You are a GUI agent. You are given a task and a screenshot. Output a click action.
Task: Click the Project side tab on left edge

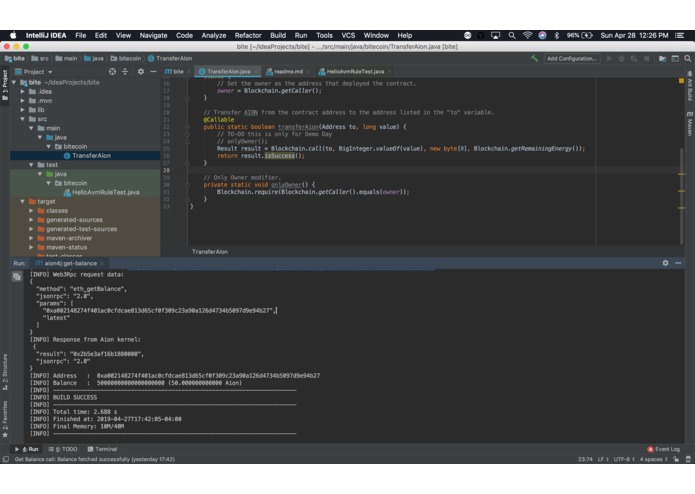5,85
